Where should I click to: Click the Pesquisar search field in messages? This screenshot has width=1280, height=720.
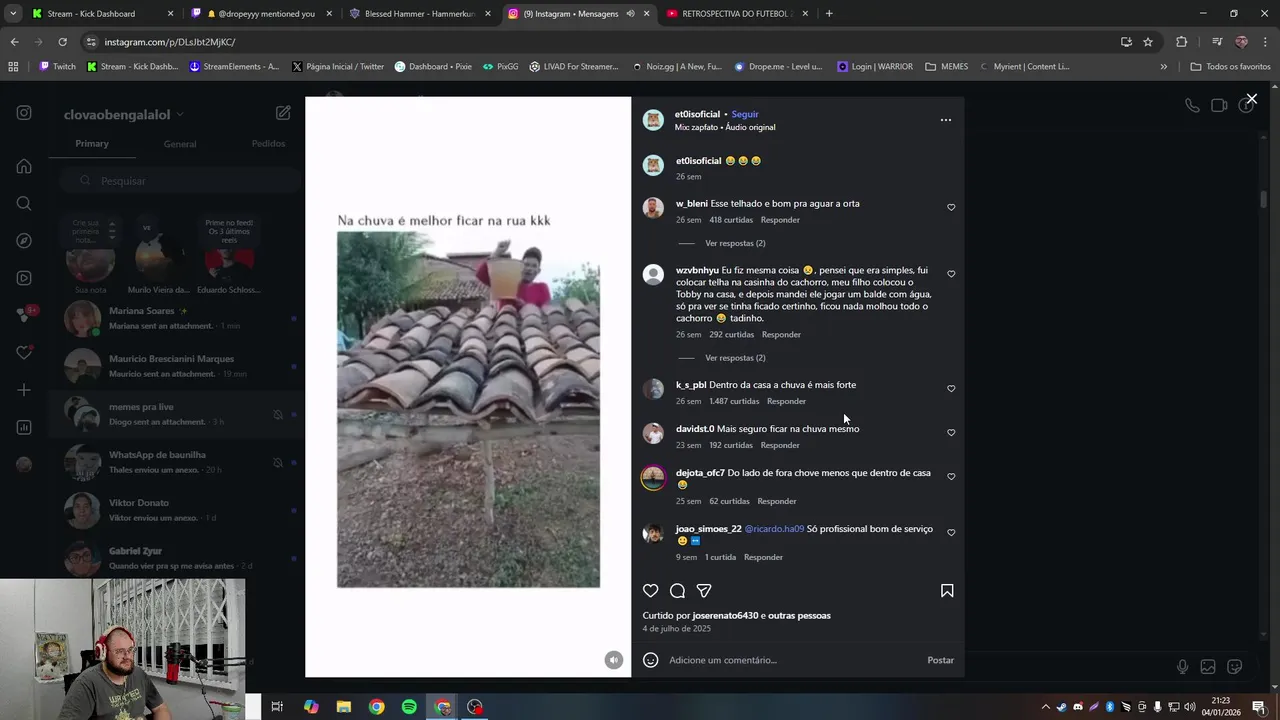179,181
